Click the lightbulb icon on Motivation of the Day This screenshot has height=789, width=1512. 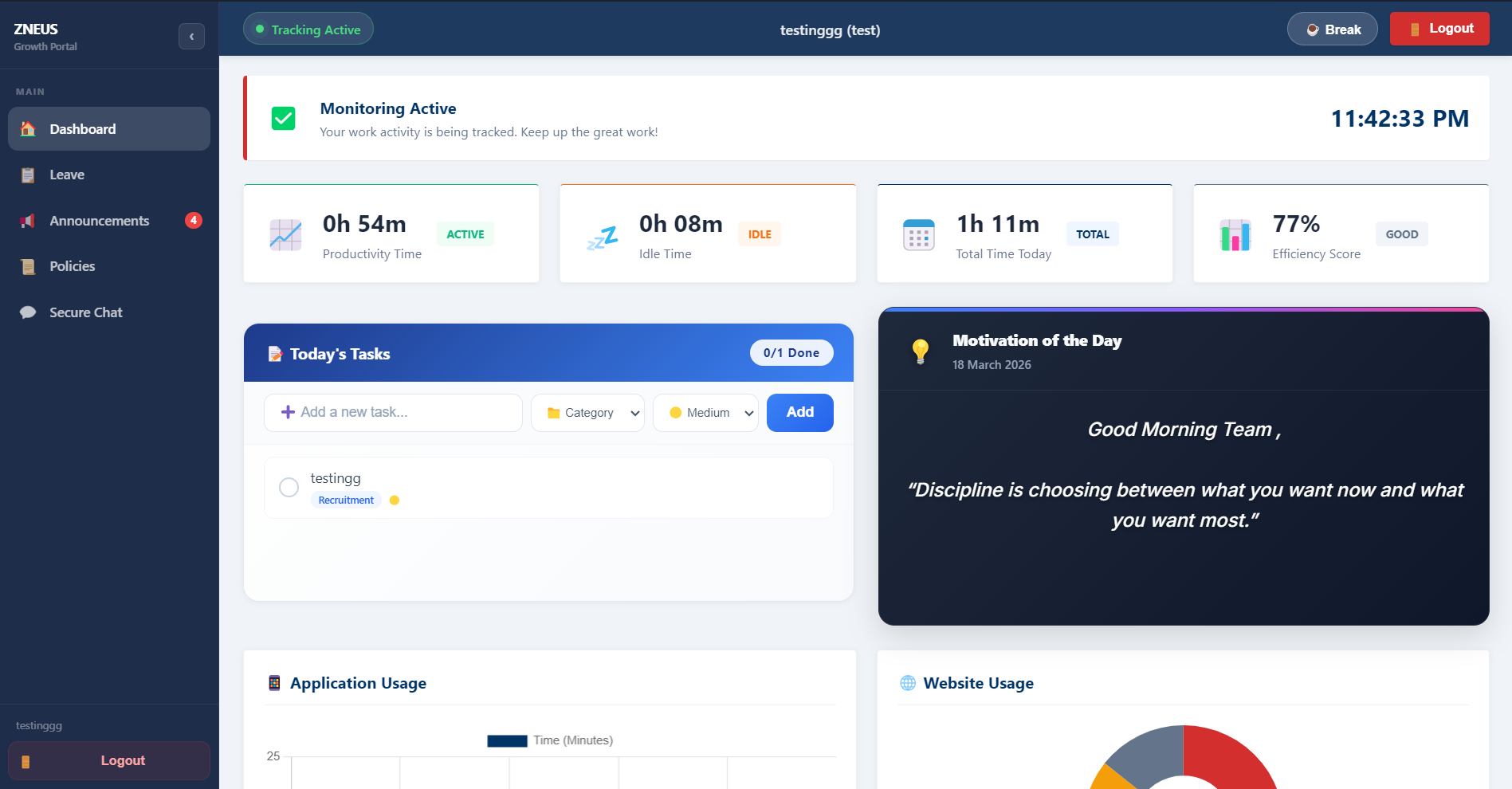tap(921, 349)
